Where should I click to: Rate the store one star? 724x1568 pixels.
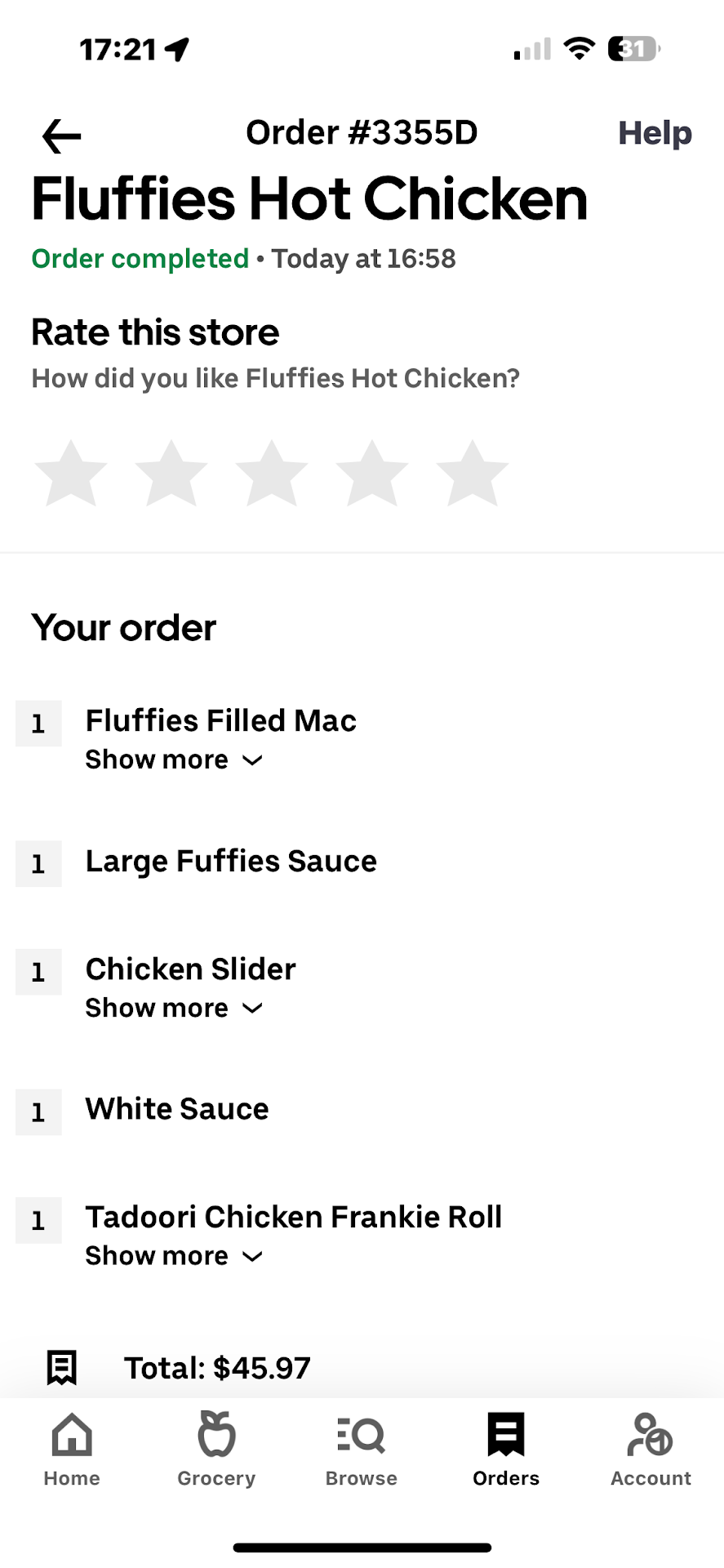click(x=71, y=474)
